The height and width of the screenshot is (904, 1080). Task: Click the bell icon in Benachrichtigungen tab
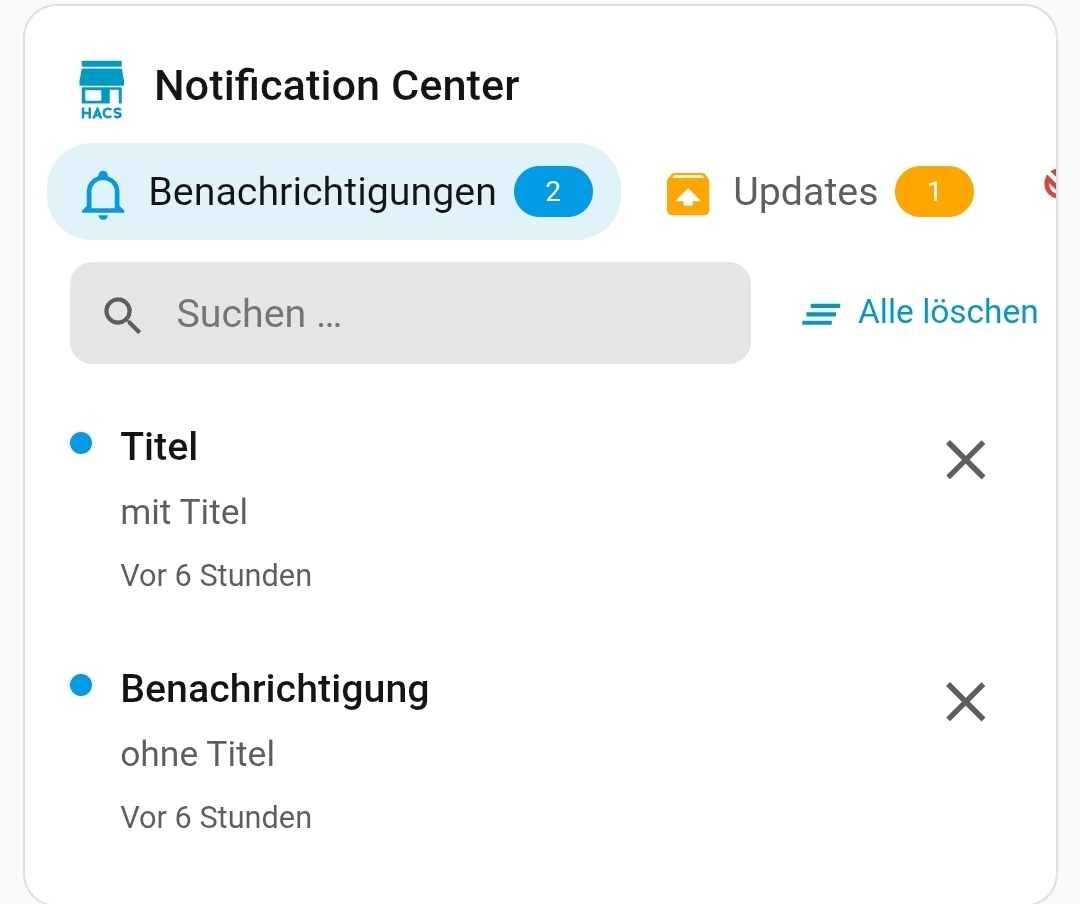tap(103, 195)
